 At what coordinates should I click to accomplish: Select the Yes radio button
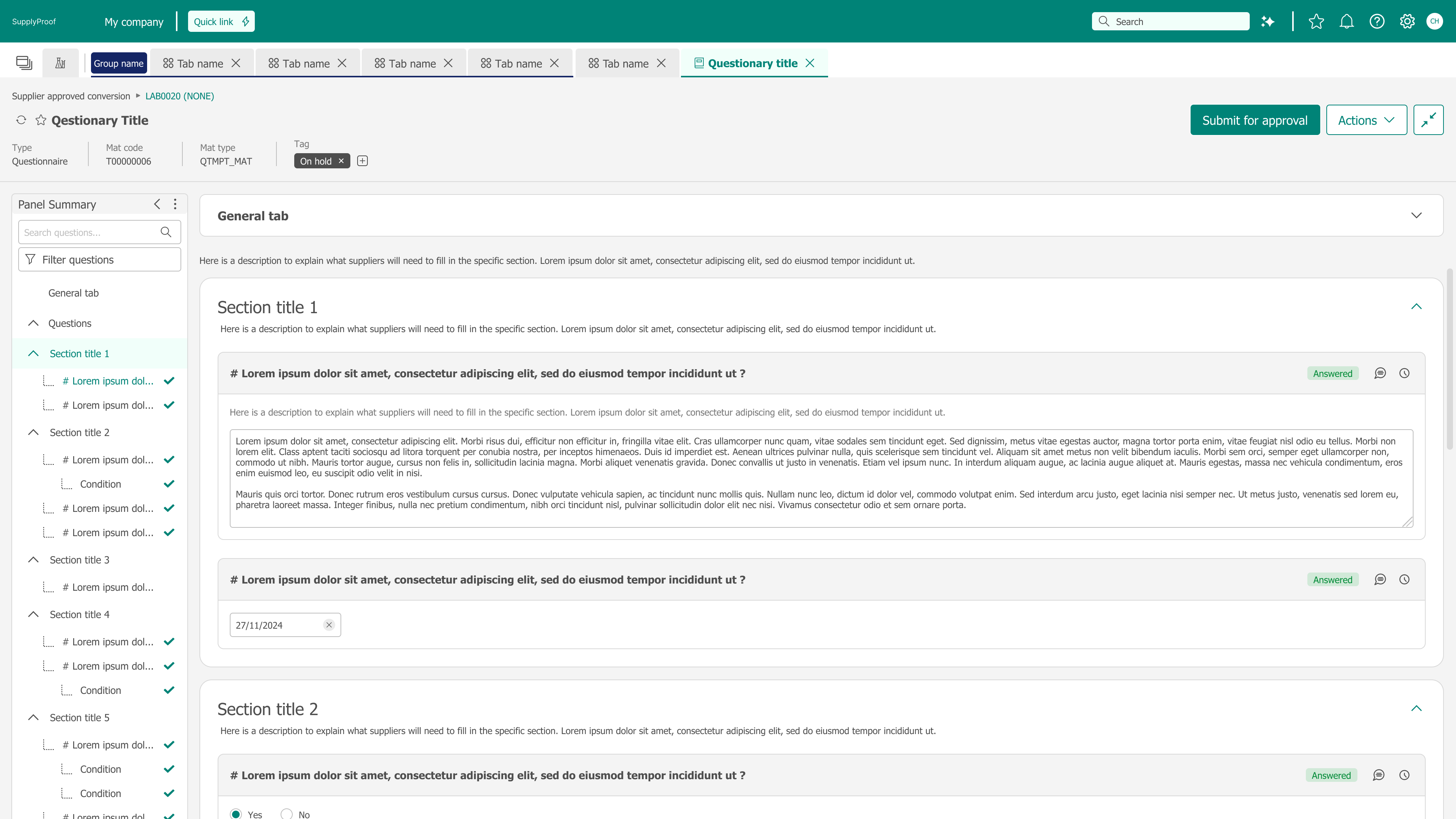(x=236, y=814)
